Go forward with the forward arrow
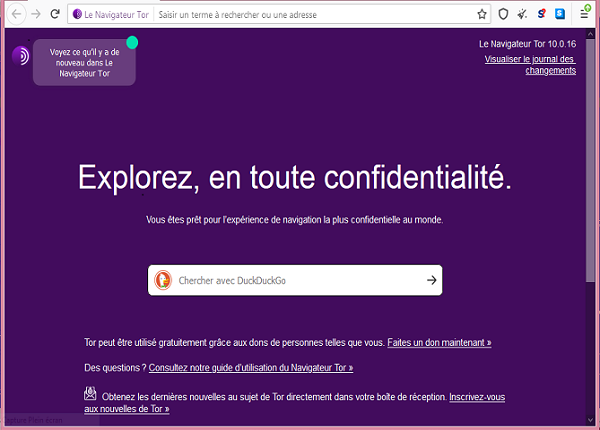This screenshot has width=600, height=430. pyautogui.click(x=36, y=14)
